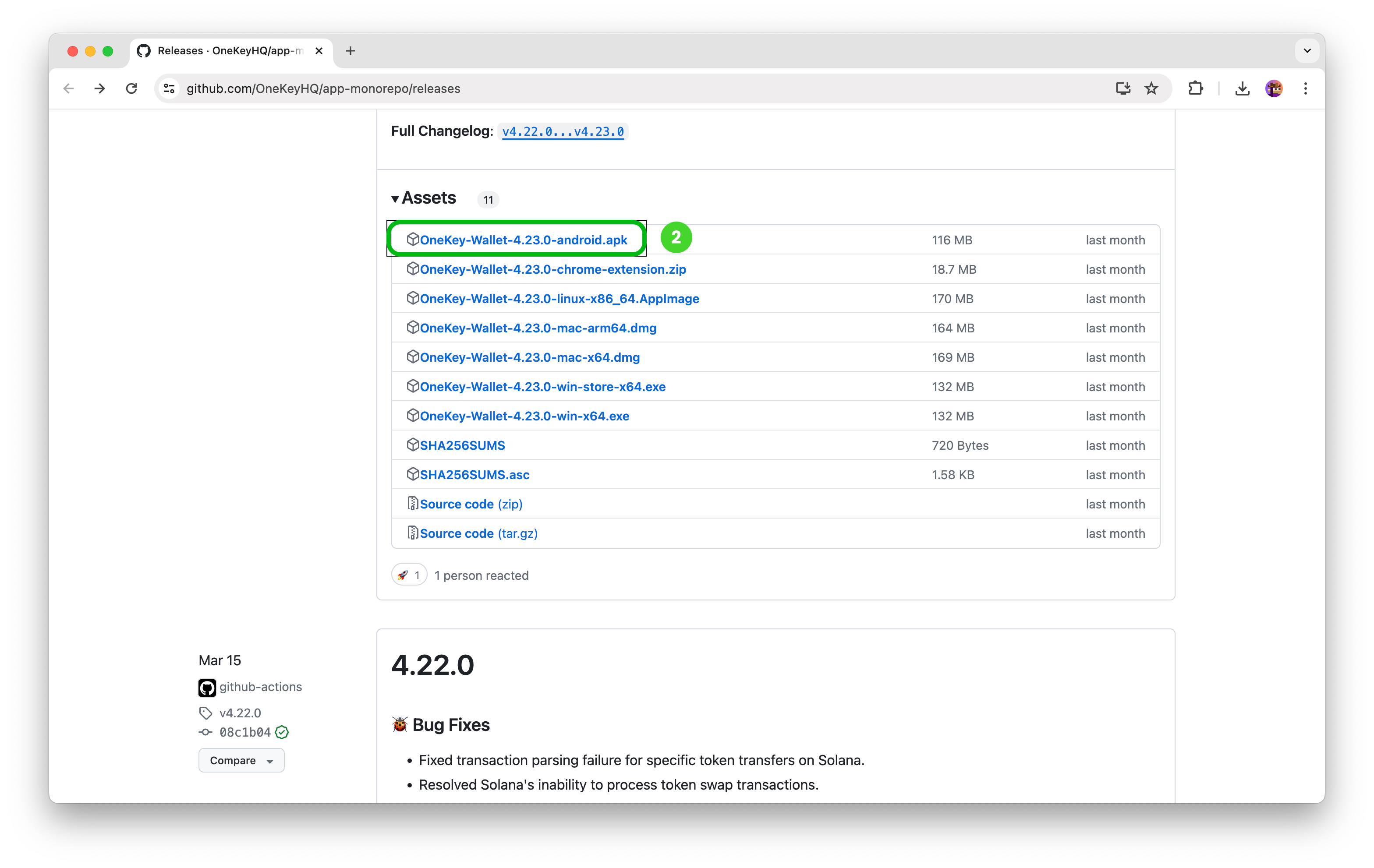Open the 4.22.0 release title
Viewport: 1374px width, 868px height.
(x=432, y=665)
